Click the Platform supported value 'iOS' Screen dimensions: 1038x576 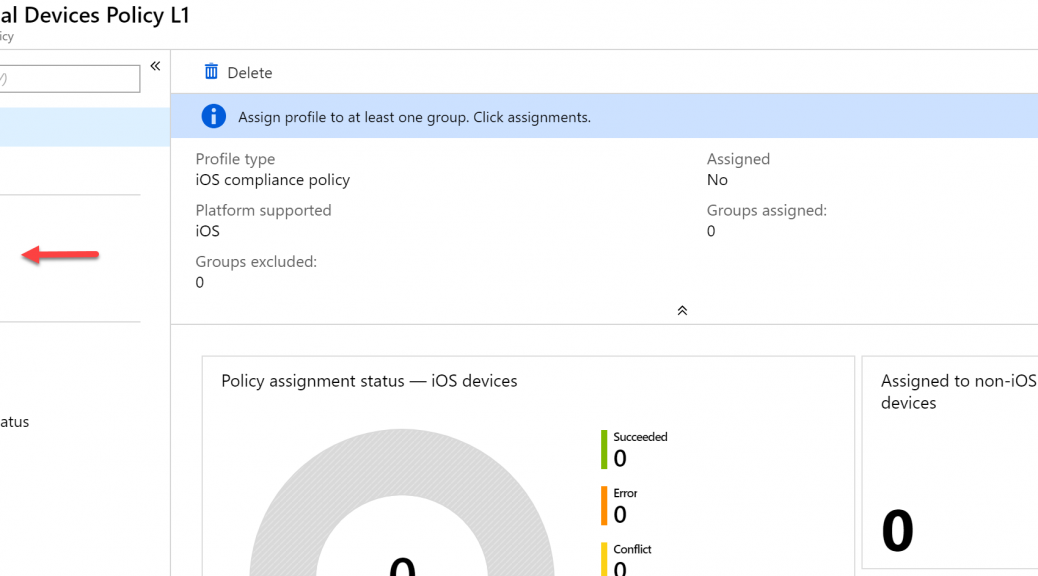pyautogui.click(x=207, y=231)
